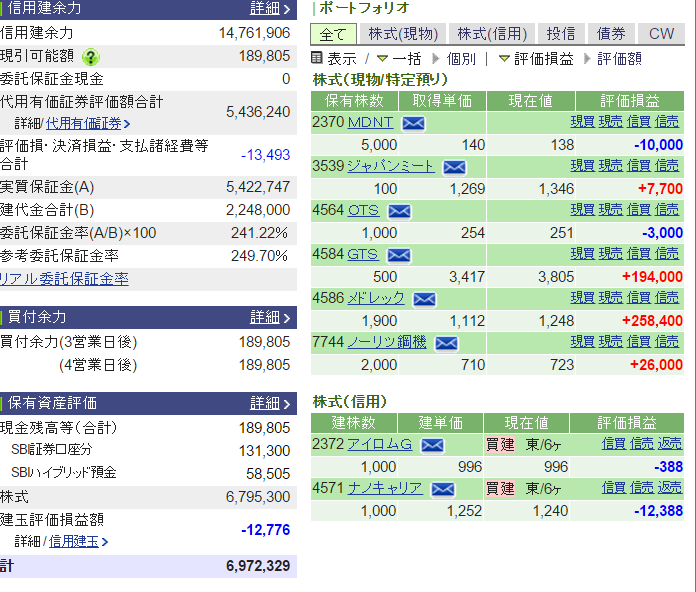The height and width of the screenshot is (592, 696).
Task: Open the ナノキャリア stock link
Action: pyautogui.click(x=385, y=488)
